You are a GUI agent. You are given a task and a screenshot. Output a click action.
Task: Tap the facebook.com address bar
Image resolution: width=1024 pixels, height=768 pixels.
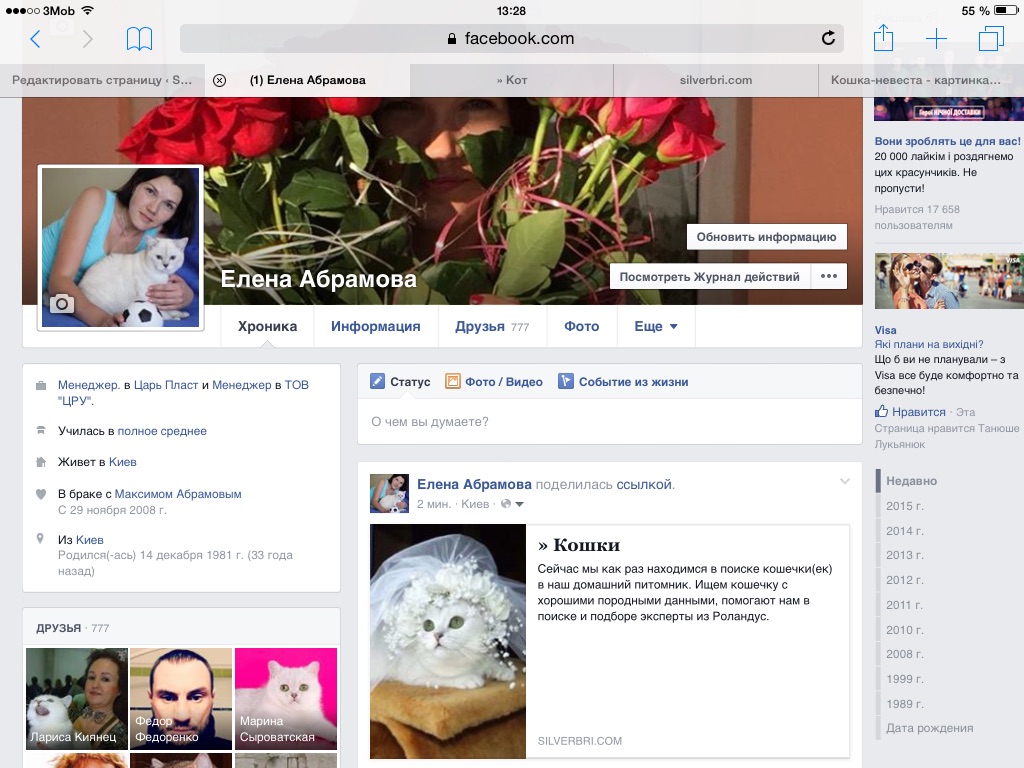pyautogui.click(x=511, y=39)
